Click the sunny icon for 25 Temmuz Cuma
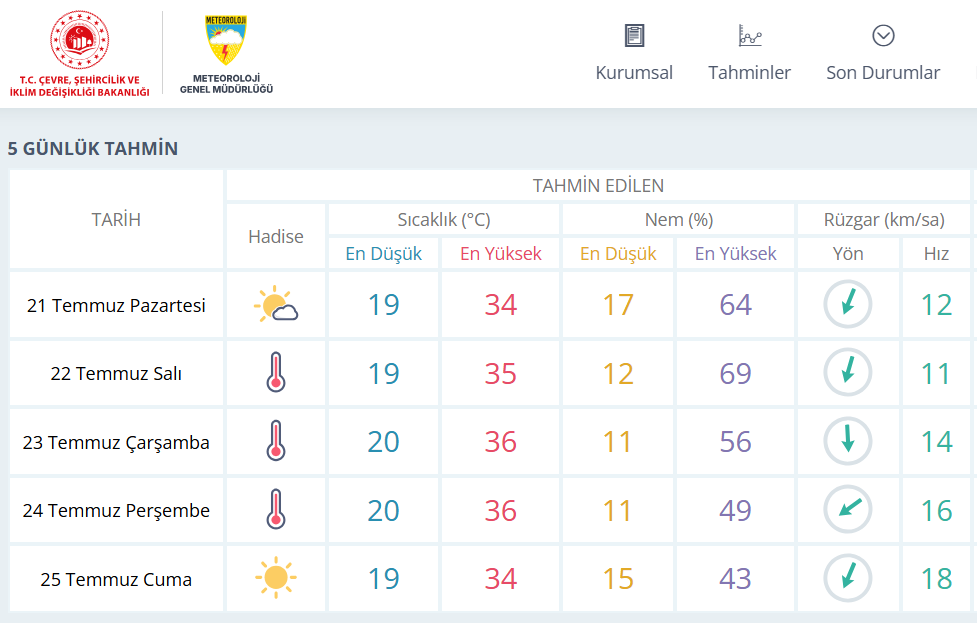Viewport: 977px width, 623px height. [x=276, y=578]
